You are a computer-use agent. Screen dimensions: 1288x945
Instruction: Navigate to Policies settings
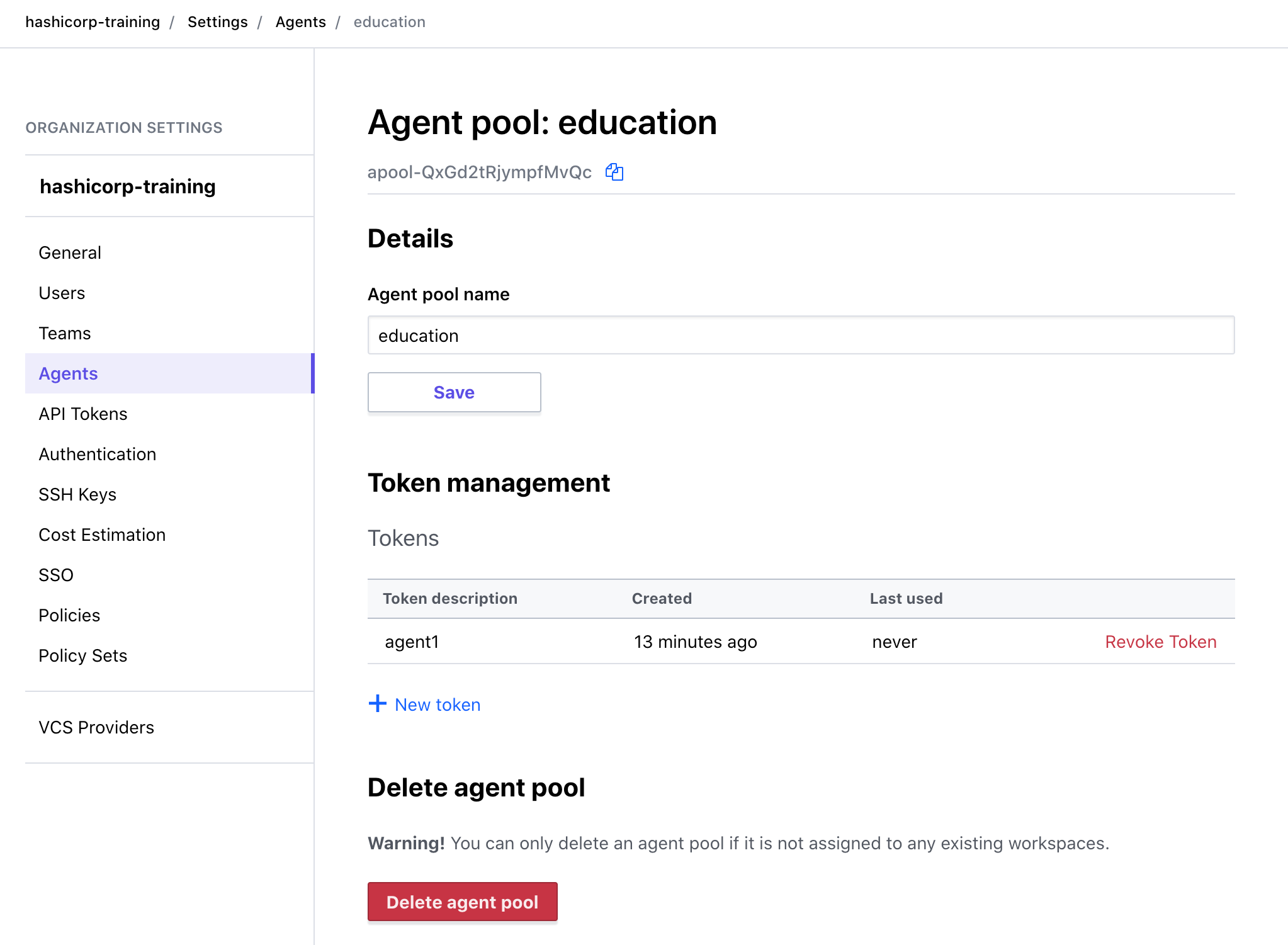coord(69,615)
